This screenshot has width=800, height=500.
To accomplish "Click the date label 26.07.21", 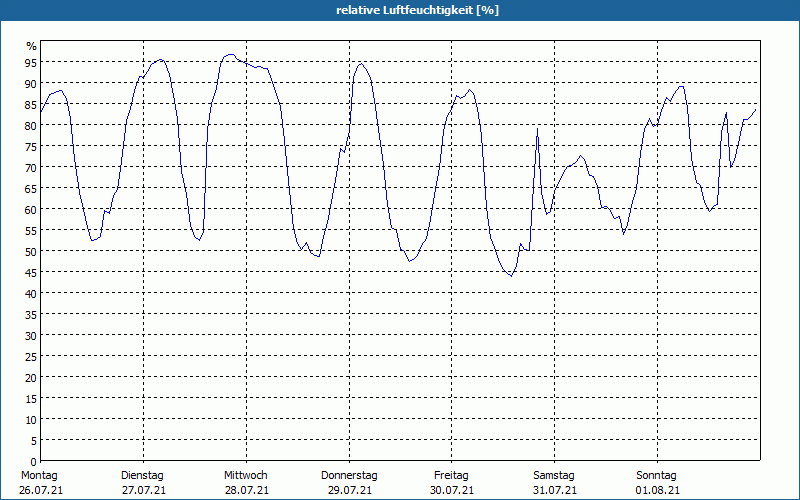I will [x=40, y=490].
